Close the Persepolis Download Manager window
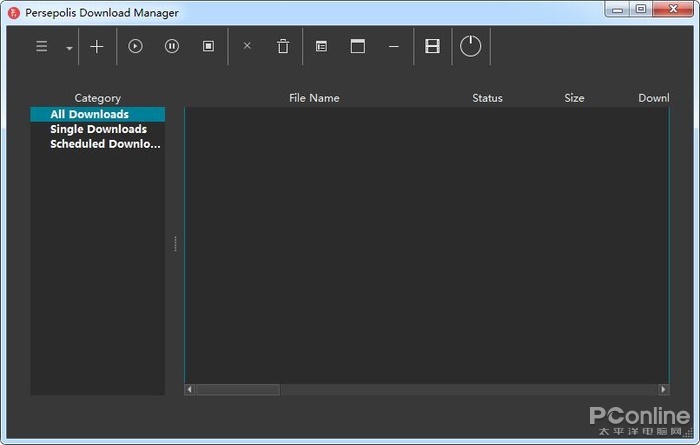Viewport: 700px width, 445px height. coord(673,9)
